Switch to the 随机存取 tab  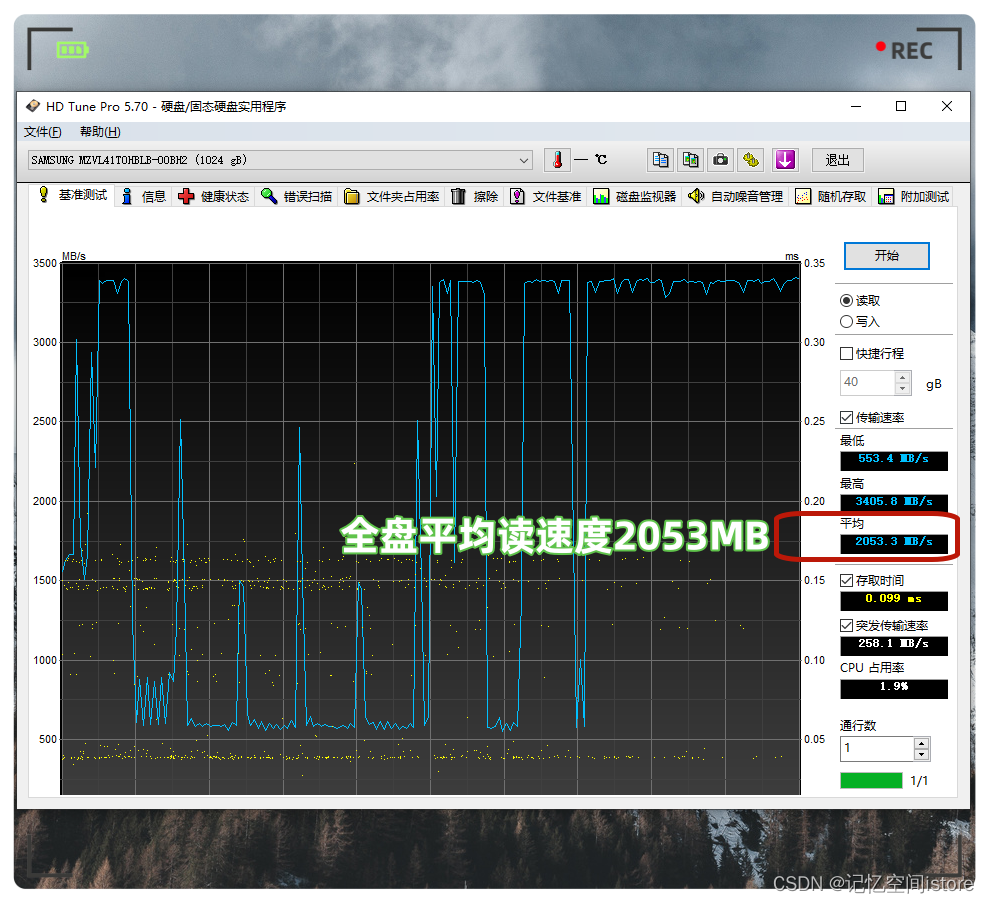point(831,197)
